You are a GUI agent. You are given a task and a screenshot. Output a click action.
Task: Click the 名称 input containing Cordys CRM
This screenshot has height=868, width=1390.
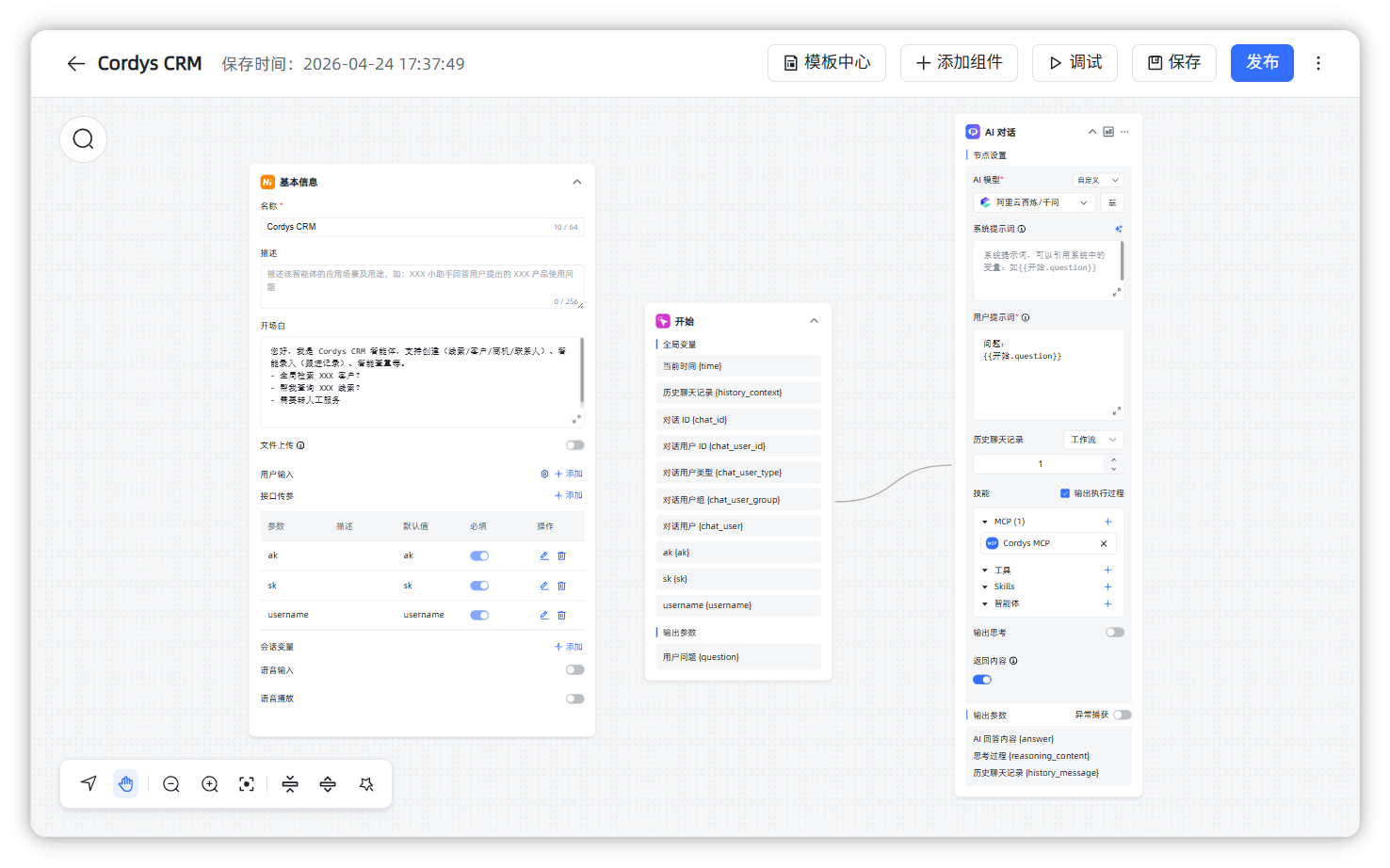tap(422, 227)
